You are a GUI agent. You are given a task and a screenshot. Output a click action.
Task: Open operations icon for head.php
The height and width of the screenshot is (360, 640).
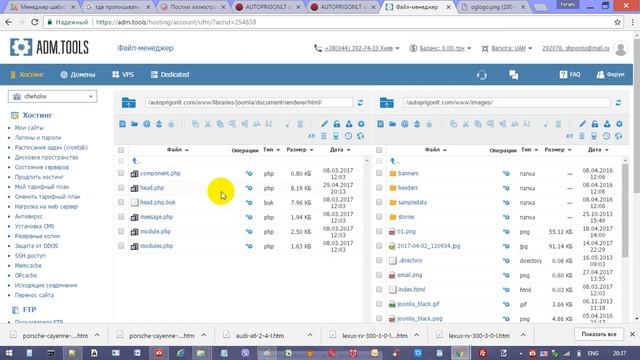point(249,188)
